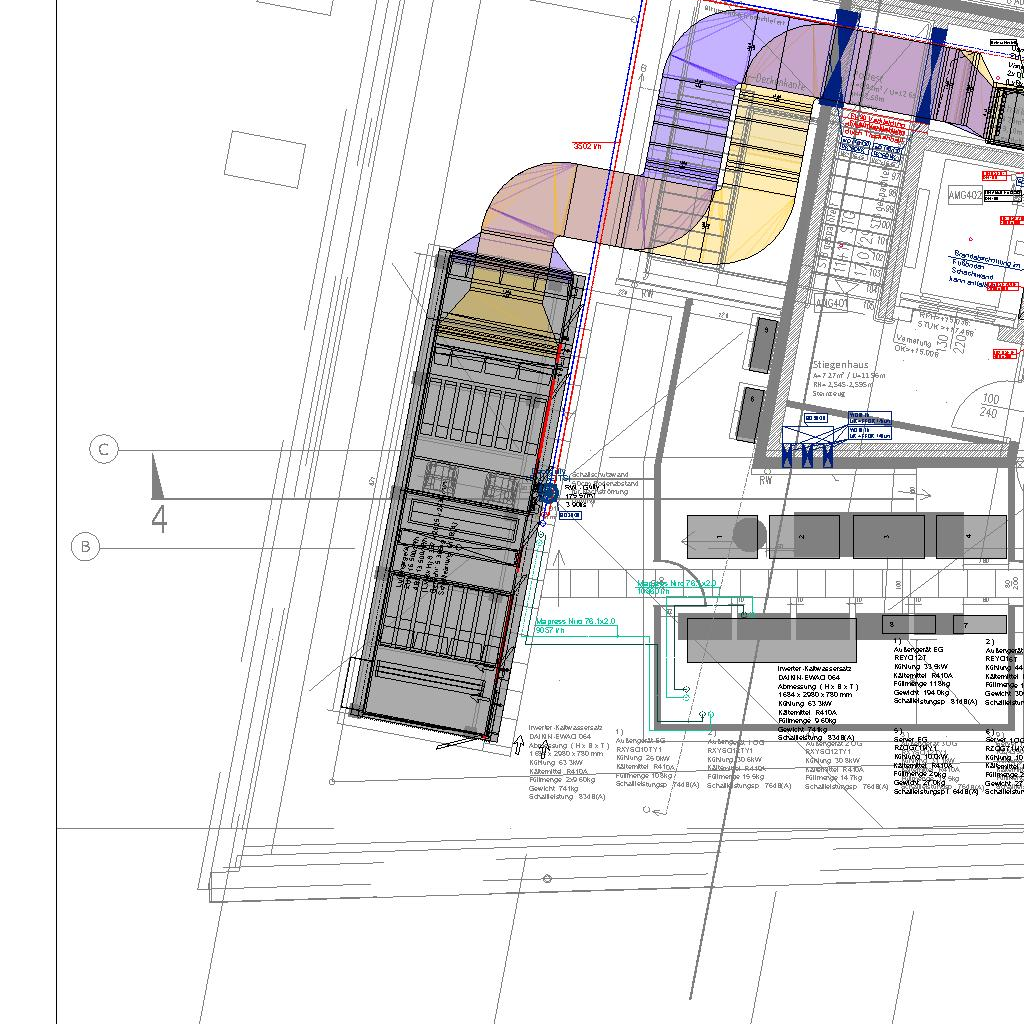The height and width of the screenshot is (1024, 1024).
Task: Click the AMG402 room tag
Action: 965,197
